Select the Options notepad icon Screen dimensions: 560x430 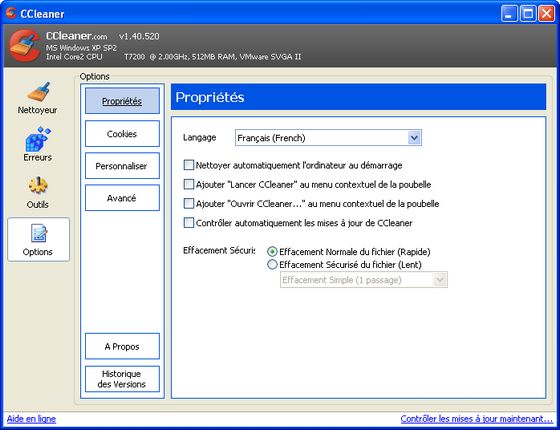click(38, 233)
